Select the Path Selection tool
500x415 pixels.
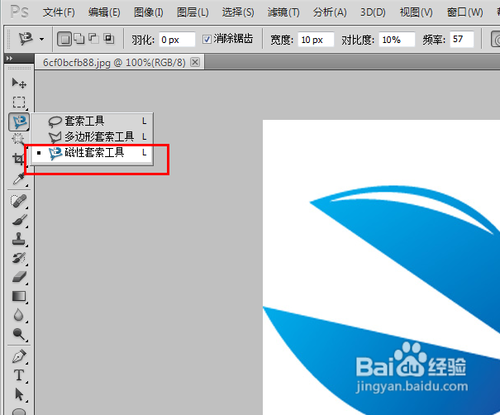point(19,395)
